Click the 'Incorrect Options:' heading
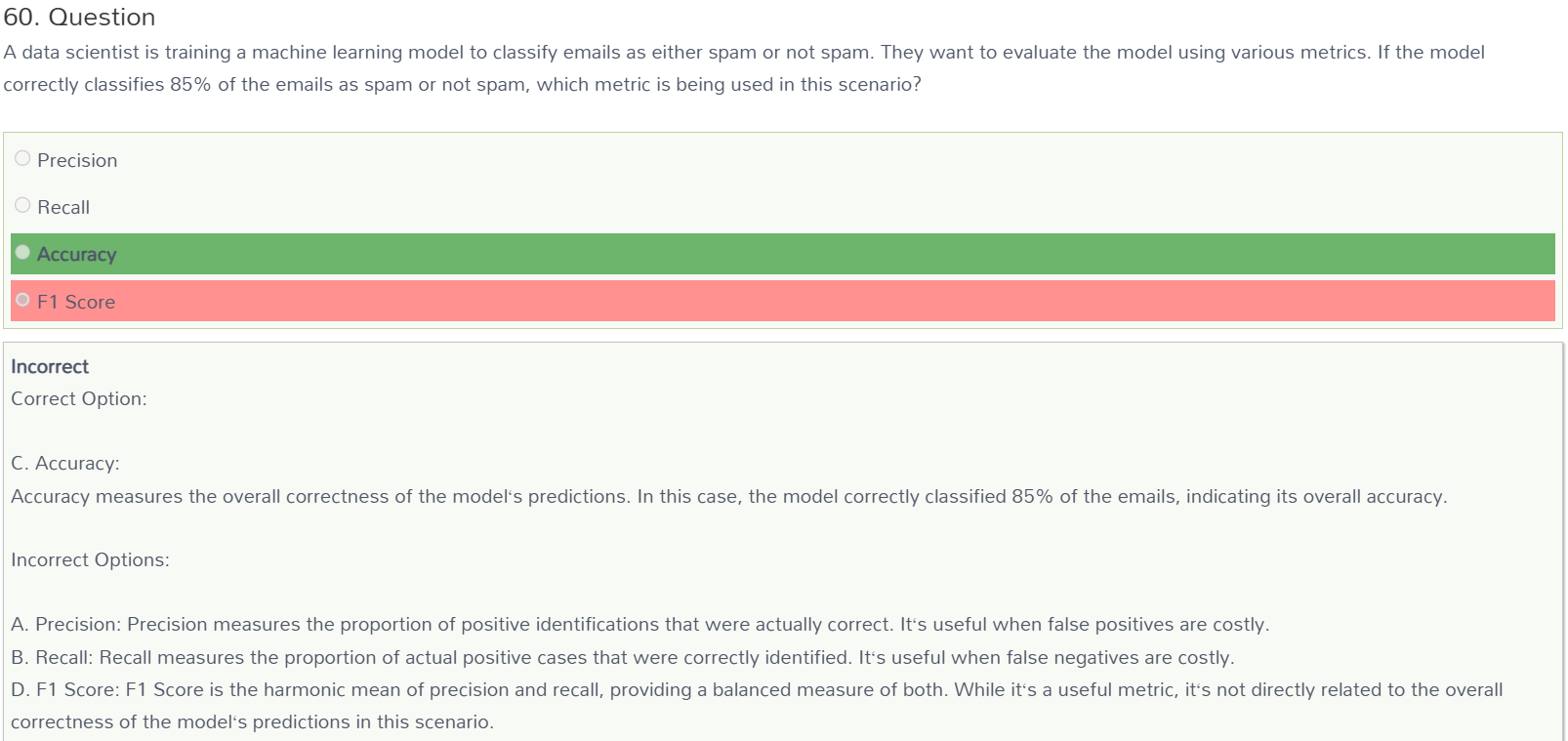The width and height of the screenshot is (1568, 741). [x=90, y=559]
